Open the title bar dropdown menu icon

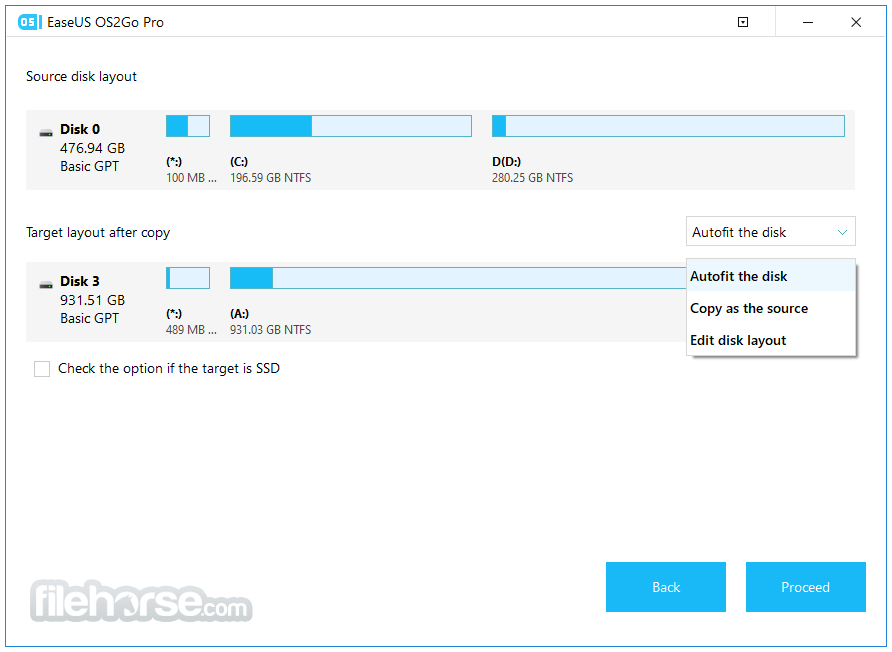tap(742, 22)
